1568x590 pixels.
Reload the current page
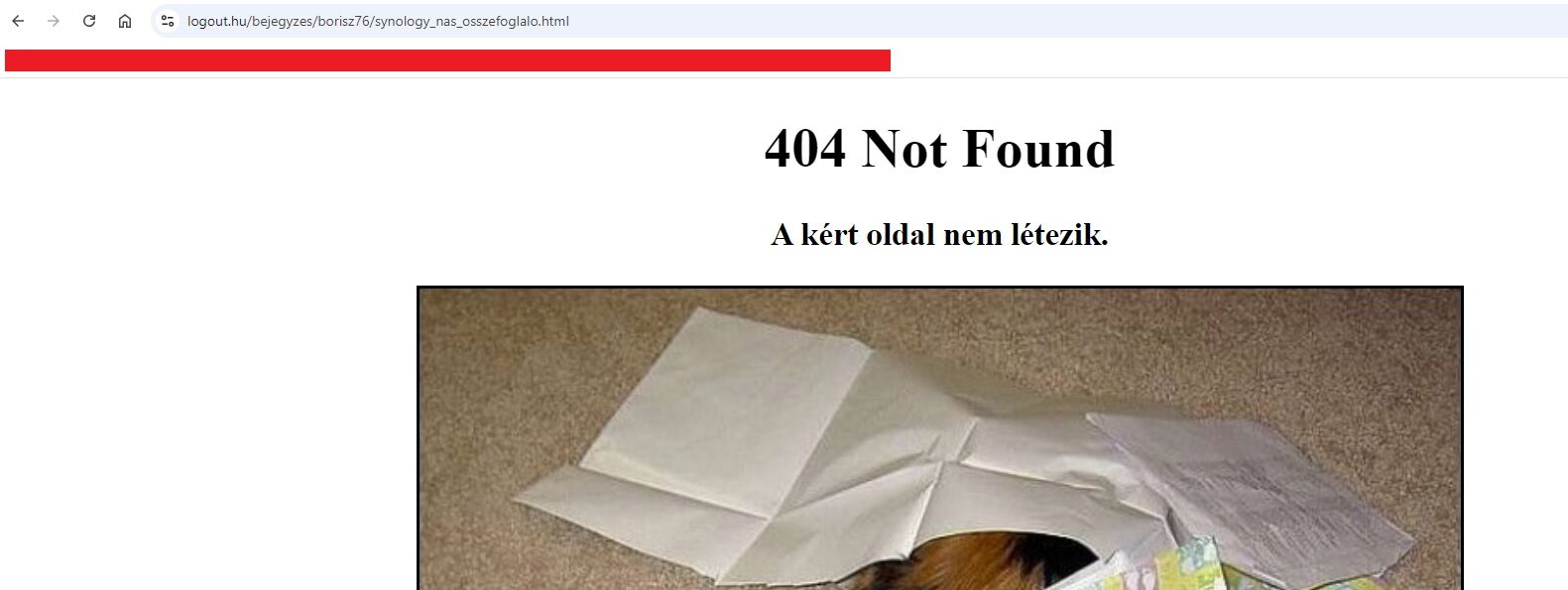(89, 21)
